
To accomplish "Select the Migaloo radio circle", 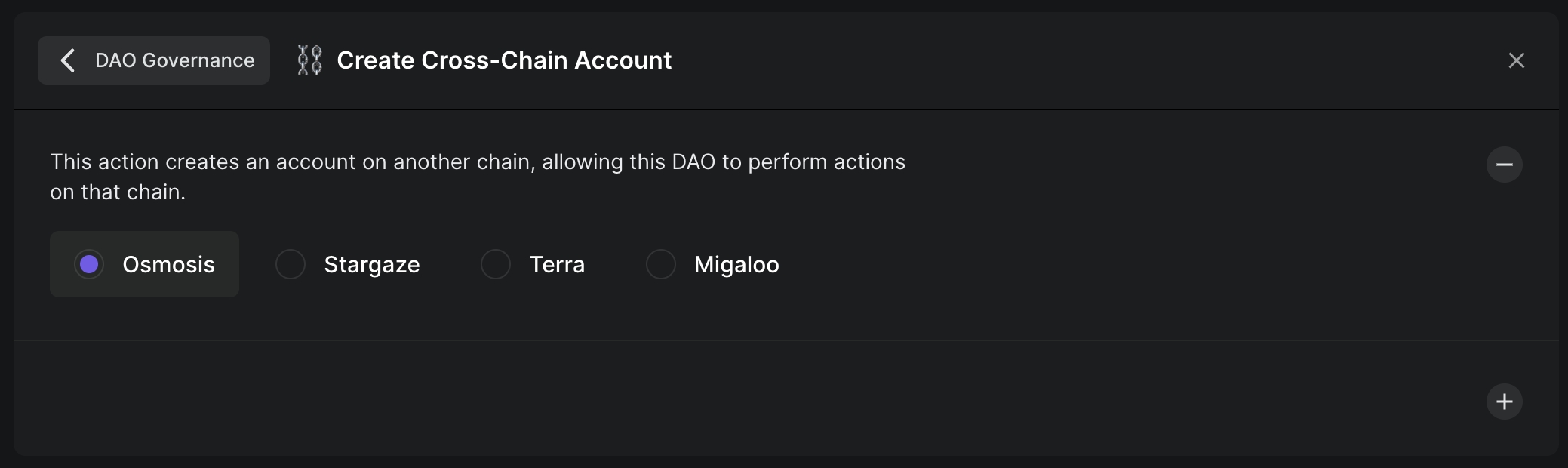I will click(661, 264).
